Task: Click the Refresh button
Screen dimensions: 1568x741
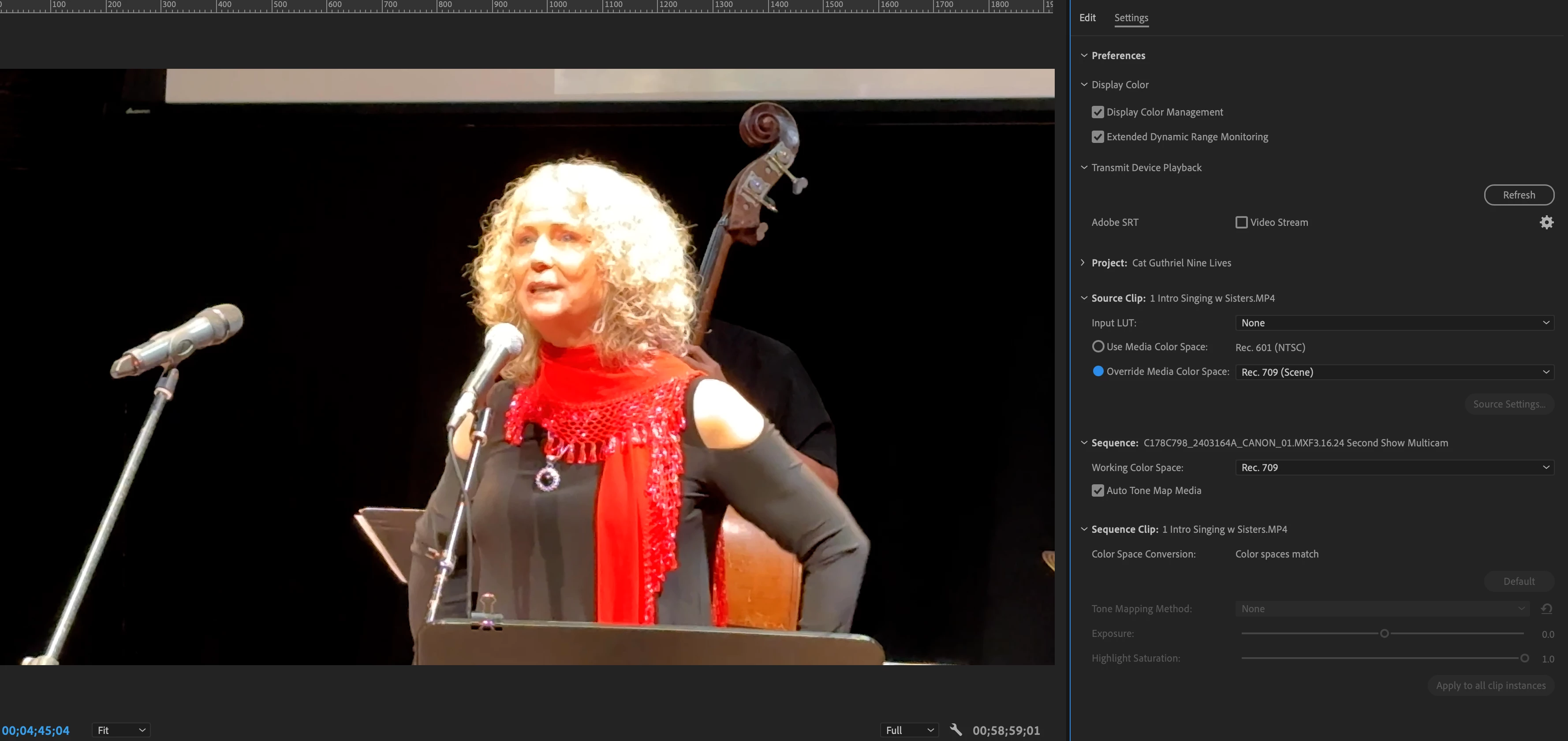Action: (1519, 195)
